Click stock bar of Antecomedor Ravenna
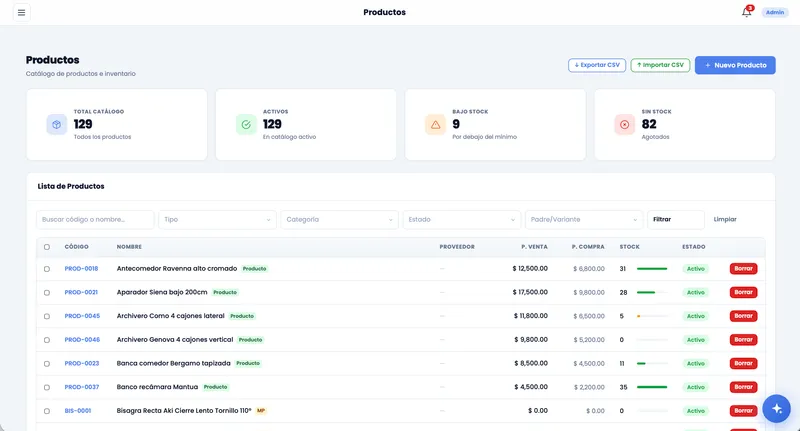800x431 pixels. tap(652, 269)
